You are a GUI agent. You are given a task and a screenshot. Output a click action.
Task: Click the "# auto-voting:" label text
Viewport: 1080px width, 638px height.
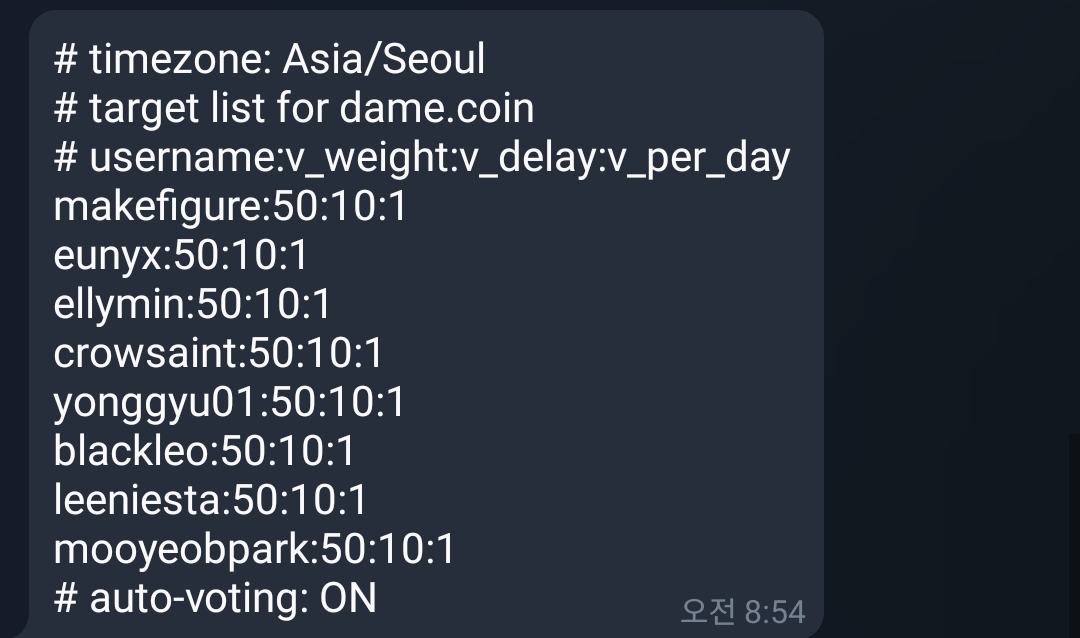(x=181, y=599)
